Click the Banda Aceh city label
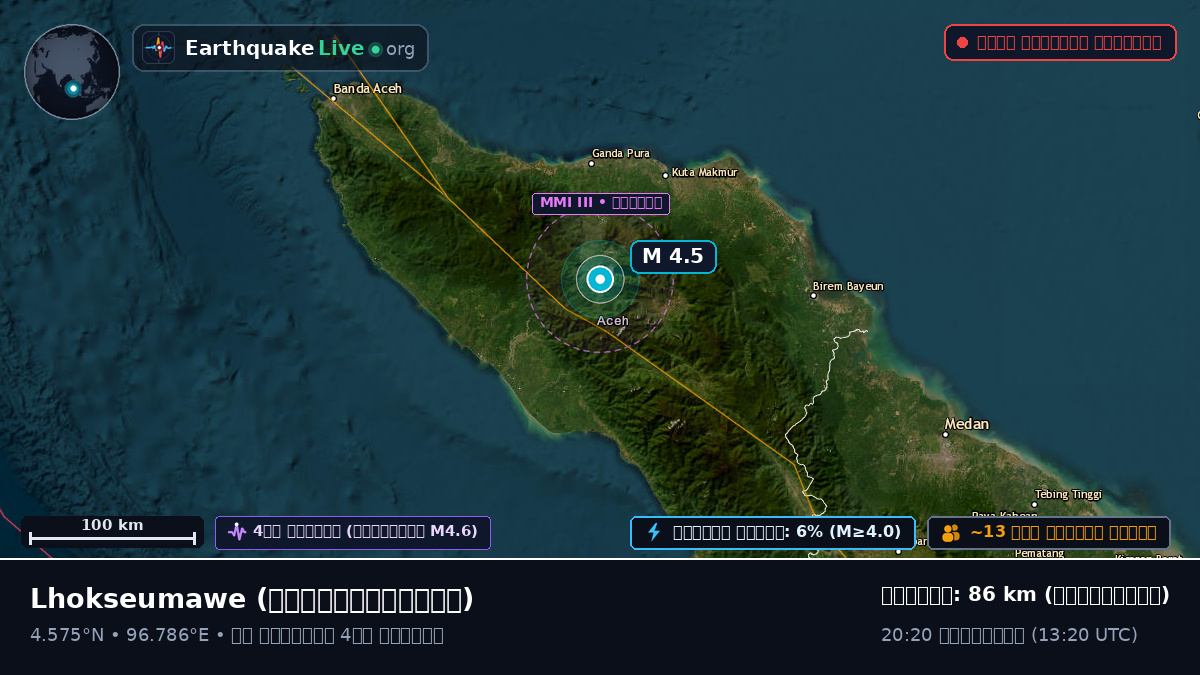The height and width of the screenshot is (675, 1200). pos(367,88)
